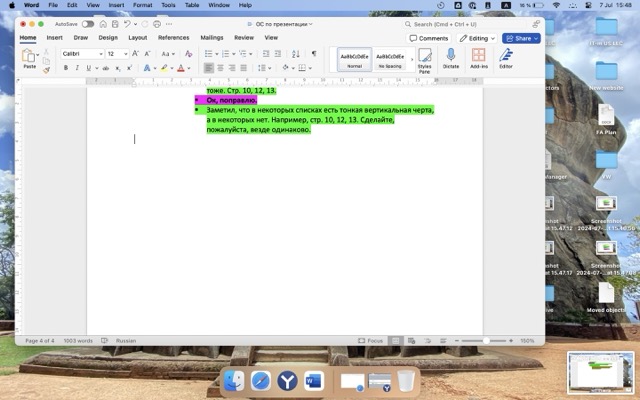Open the Editing mode dropdown

477,38
